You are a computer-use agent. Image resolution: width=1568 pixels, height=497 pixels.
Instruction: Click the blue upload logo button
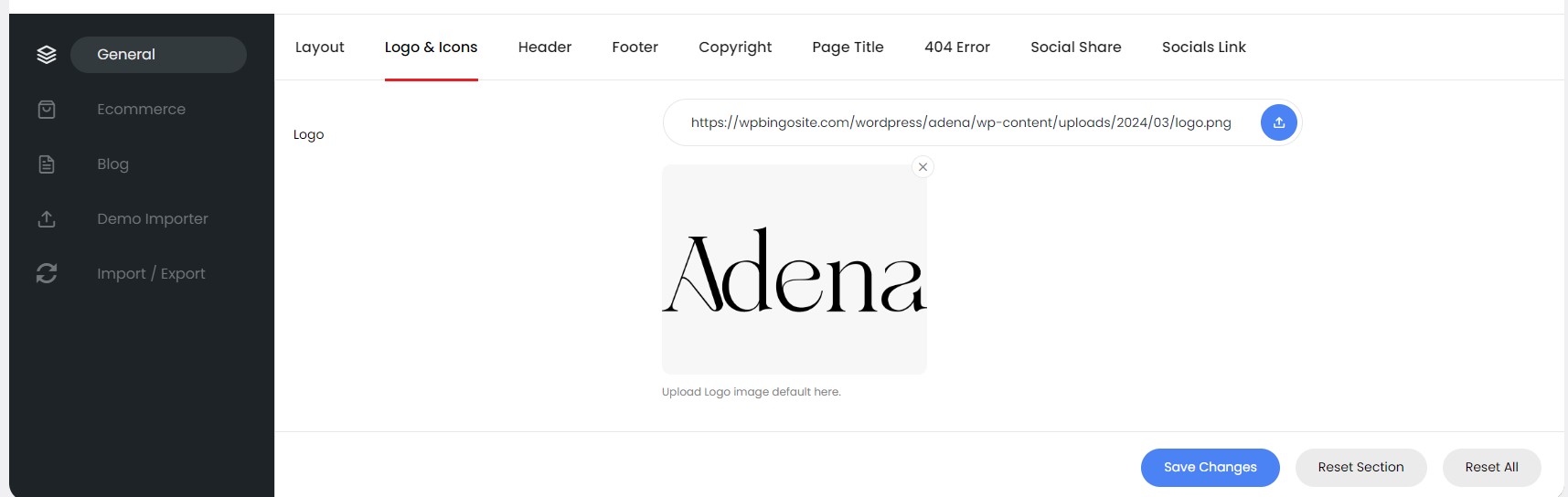coord(1278,122)
